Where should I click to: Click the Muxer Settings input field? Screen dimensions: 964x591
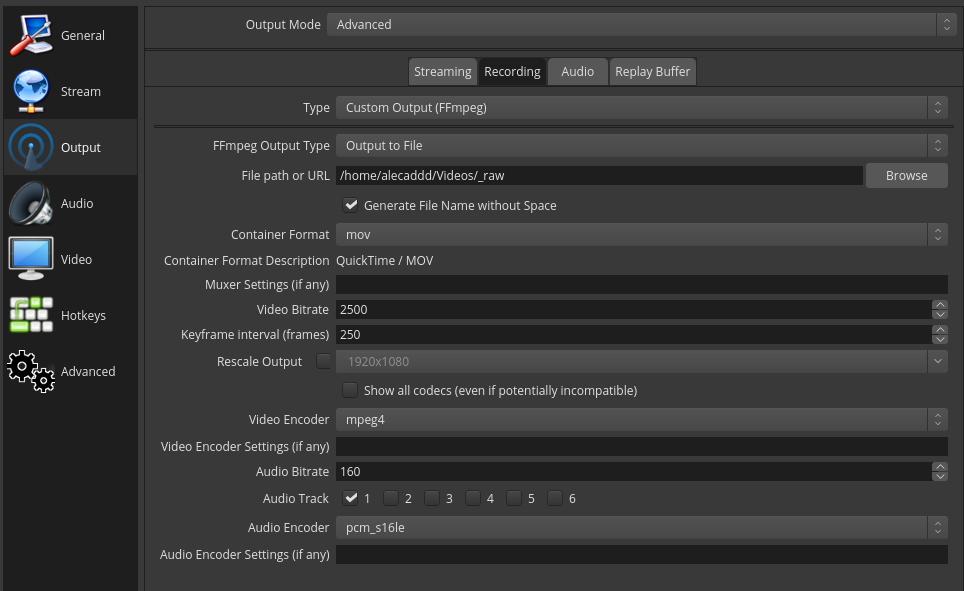coord(642,285)
